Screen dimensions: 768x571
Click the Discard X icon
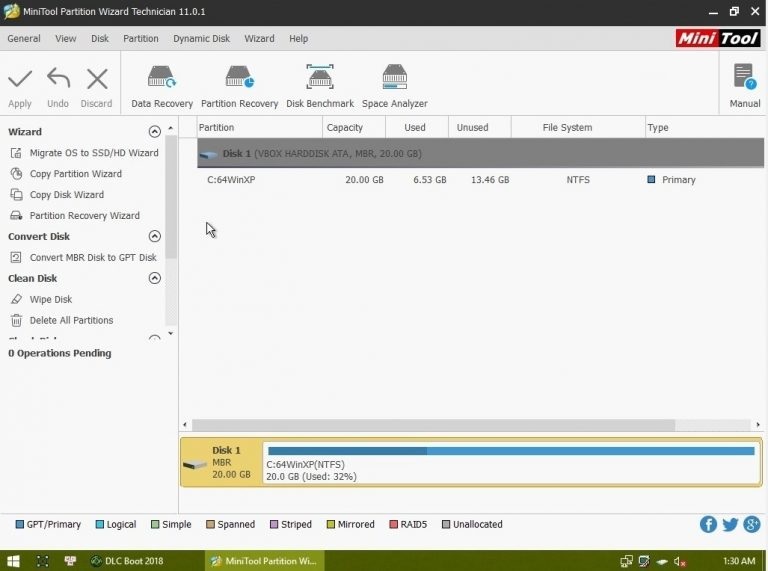pos(97,79)
